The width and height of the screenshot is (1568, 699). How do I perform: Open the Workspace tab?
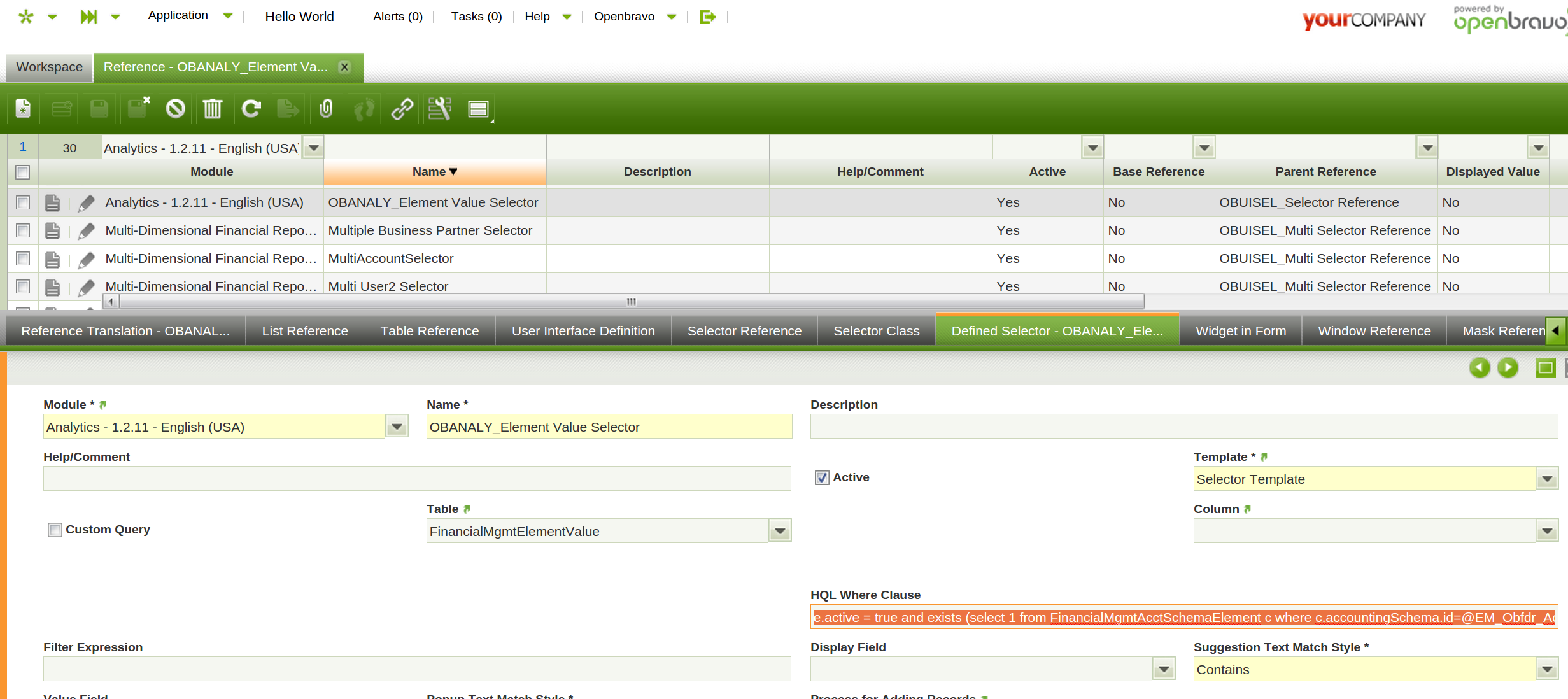49,67
